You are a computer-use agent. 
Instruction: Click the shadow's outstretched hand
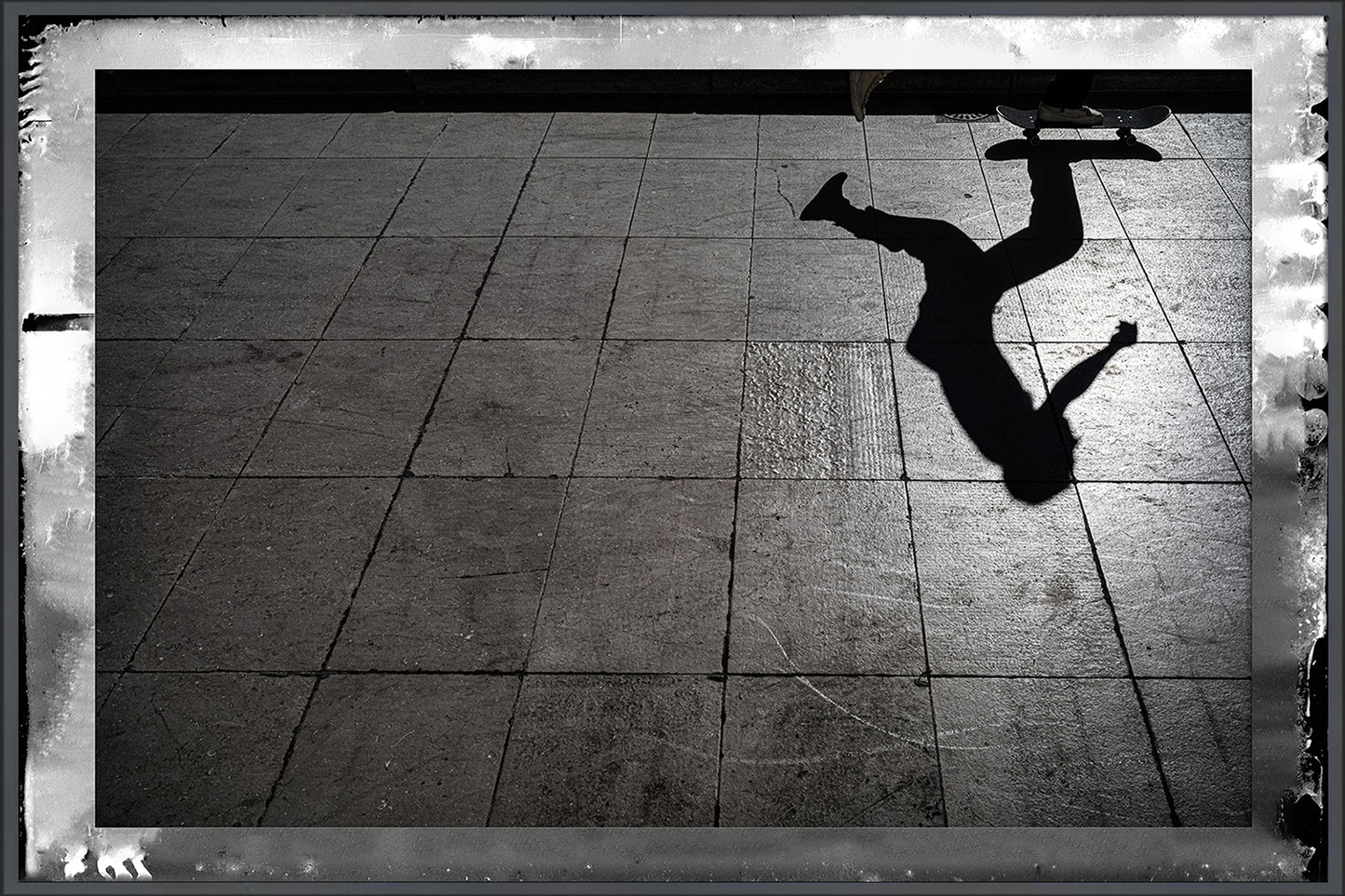pyautogui.click(x=1126, y=332)
